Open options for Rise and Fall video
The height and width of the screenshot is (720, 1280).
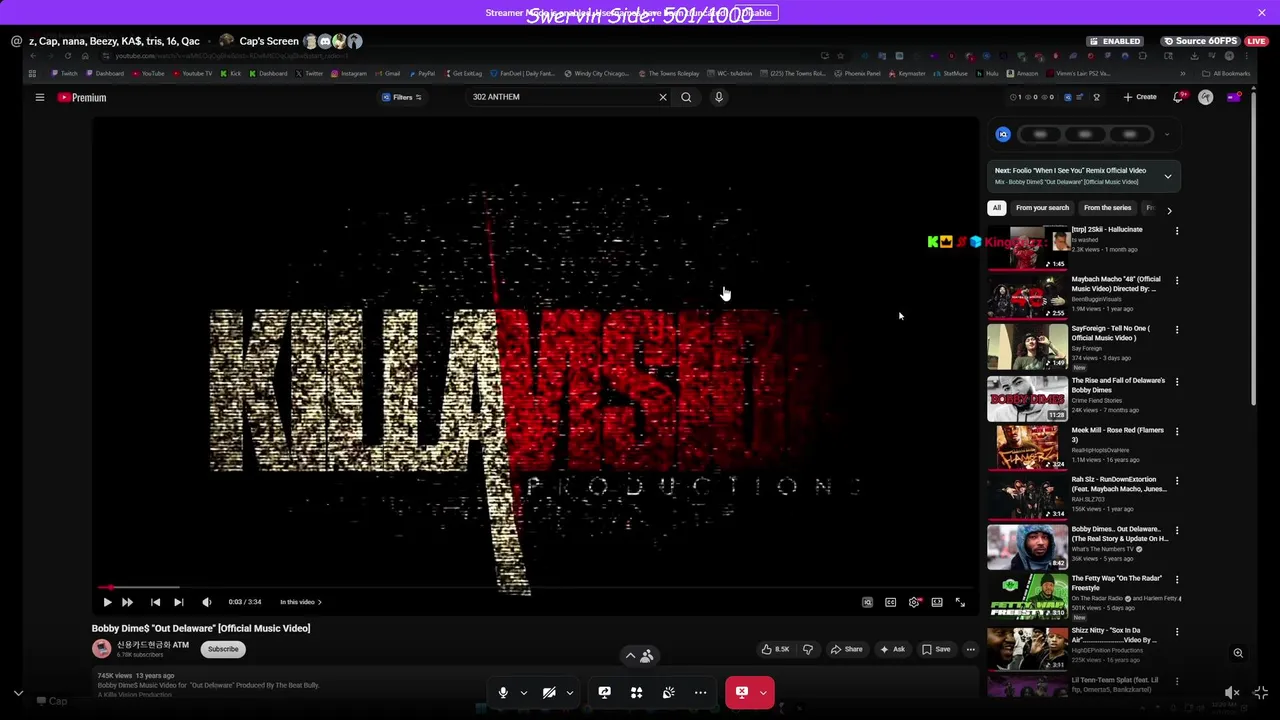(1177, 382)
